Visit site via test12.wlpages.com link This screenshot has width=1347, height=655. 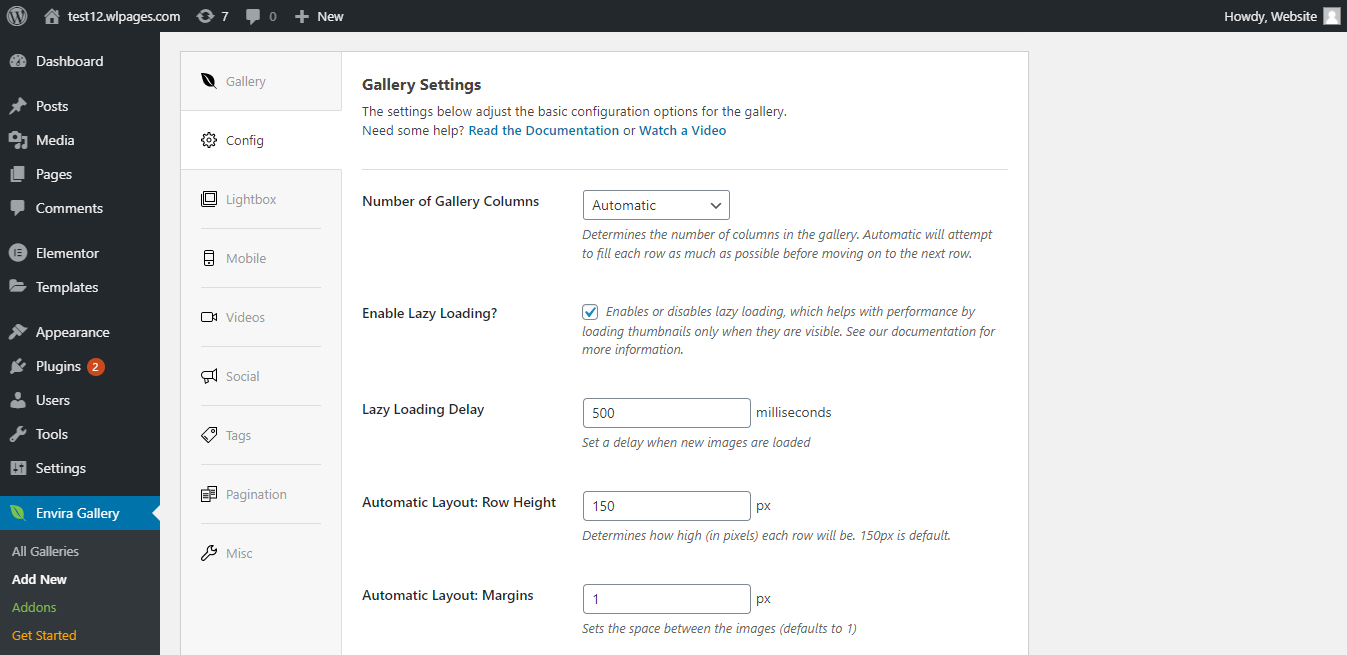pyautogui.click(x=124, y=16)
